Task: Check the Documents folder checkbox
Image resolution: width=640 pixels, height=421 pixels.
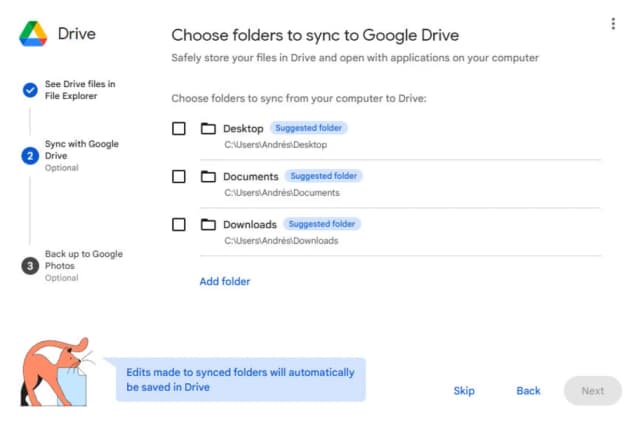Action: click(179, 176)
